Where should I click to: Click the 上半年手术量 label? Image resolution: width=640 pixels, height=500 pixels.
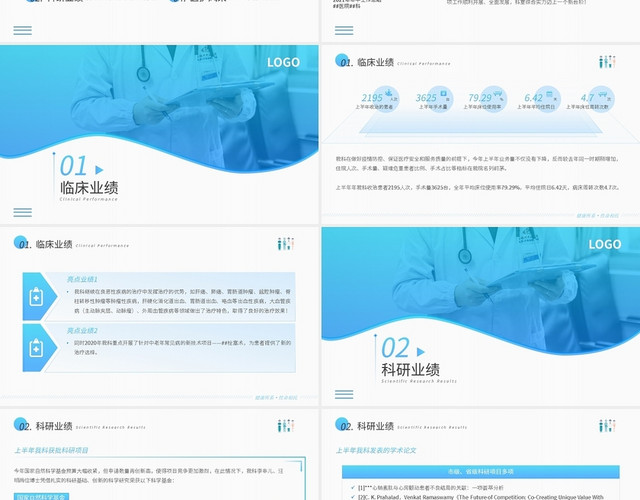click(433, 107)
